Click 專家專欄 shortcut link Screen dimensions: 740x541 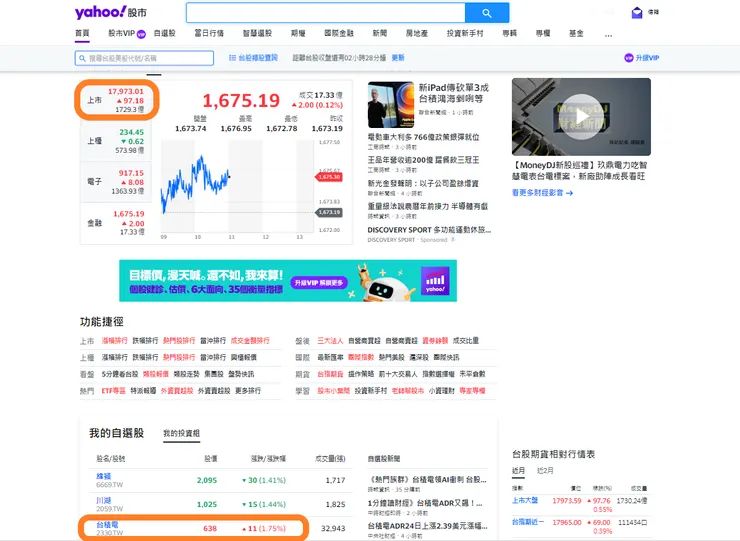click(472, 390)
